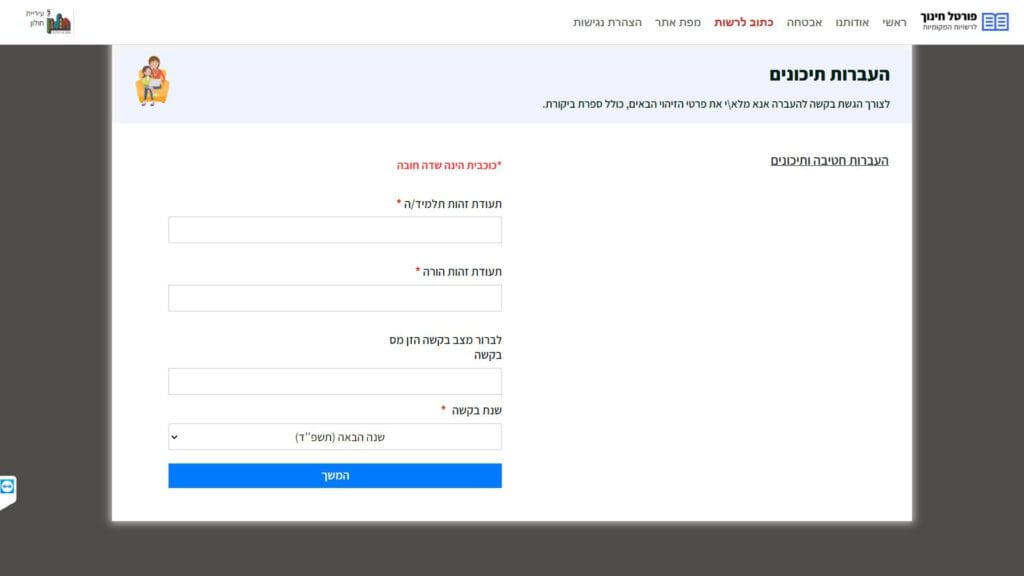Viewport: 1024px width, 576px height.
Task: Expand the שנת בקשה year dropdown
Action: pos(335,437)
